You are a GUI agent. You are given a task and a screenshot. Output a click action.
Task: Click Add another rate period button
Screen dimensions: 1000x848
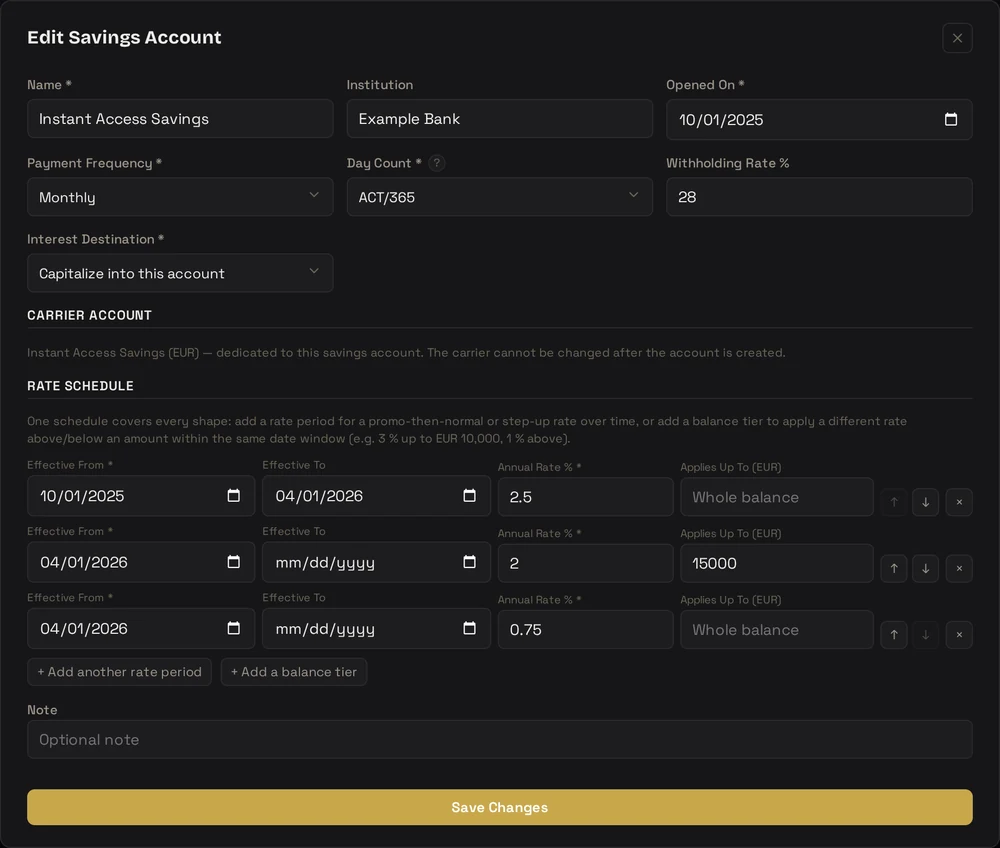click(119, 672)
